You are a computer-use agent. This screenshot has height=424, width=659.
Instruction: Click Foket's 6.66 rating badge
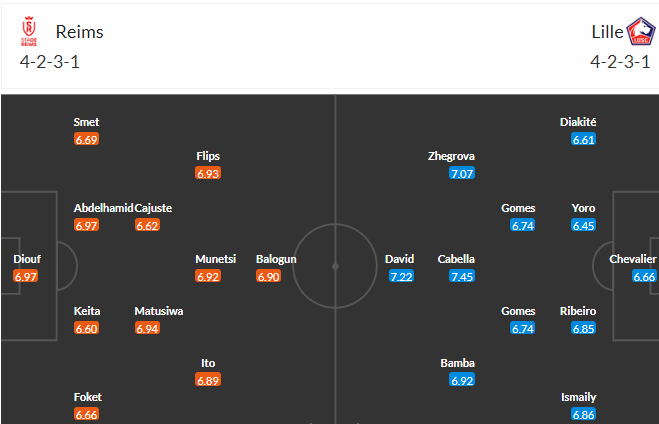pyautogui.click(x=86, y=414)
